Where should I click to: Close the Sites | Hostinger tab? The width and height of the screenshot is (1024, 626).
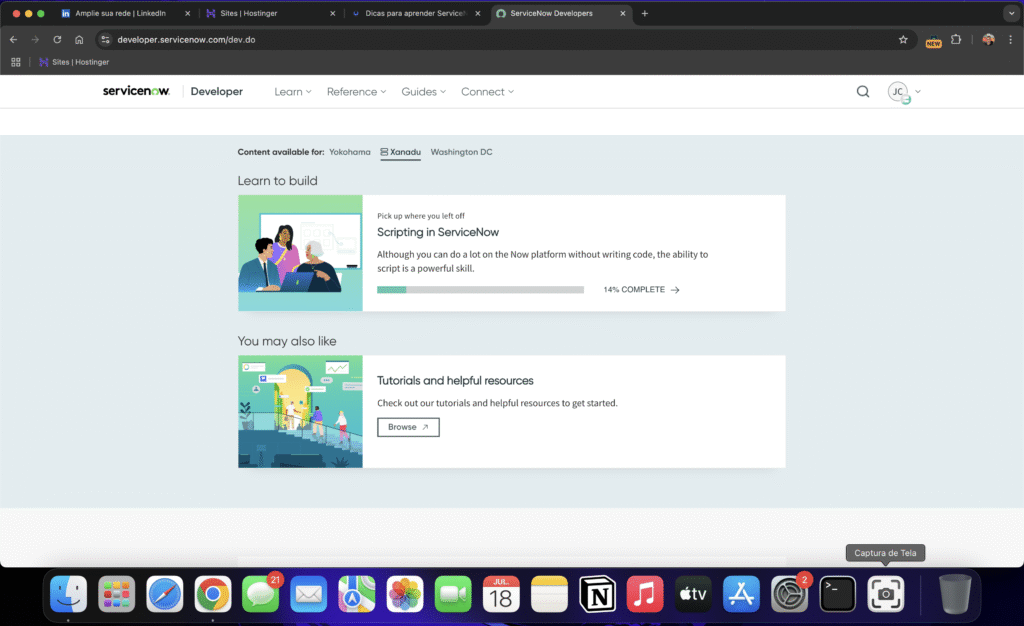pos(332,13)
